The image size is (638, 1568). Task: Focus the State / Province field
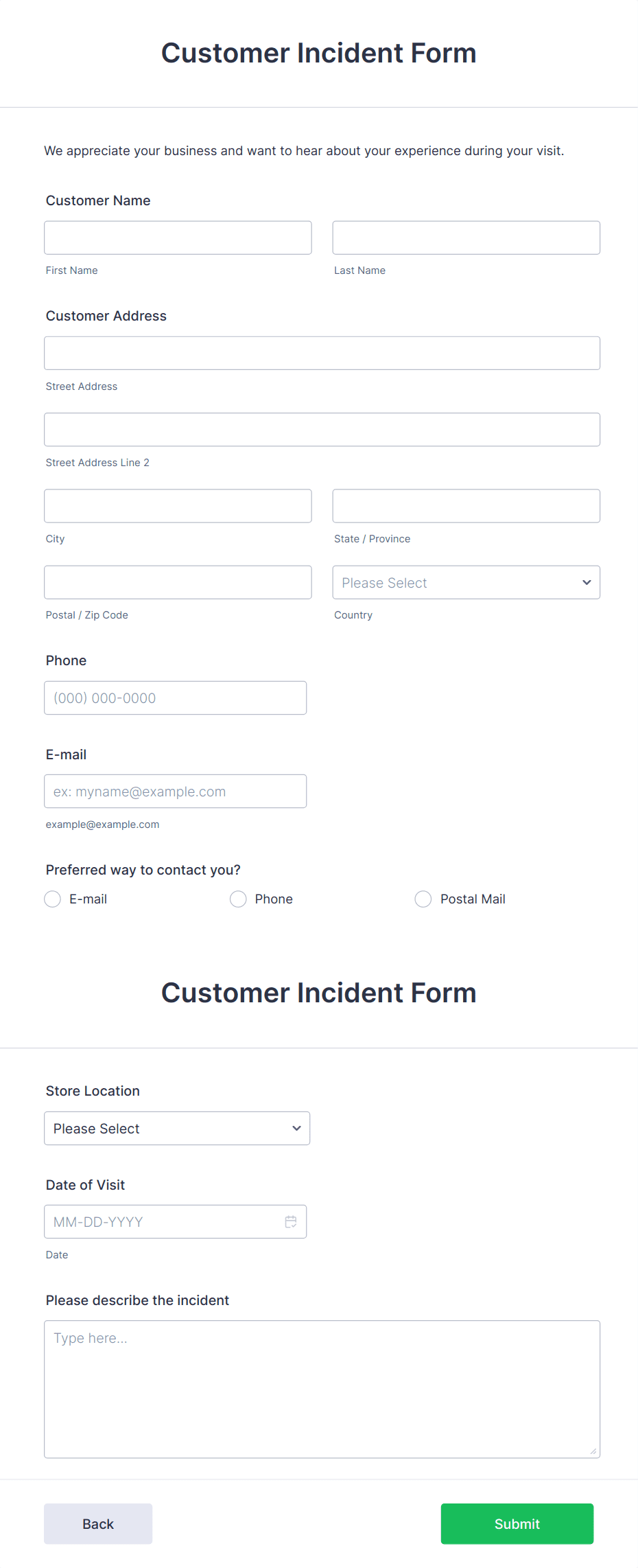tap(466, 506)
